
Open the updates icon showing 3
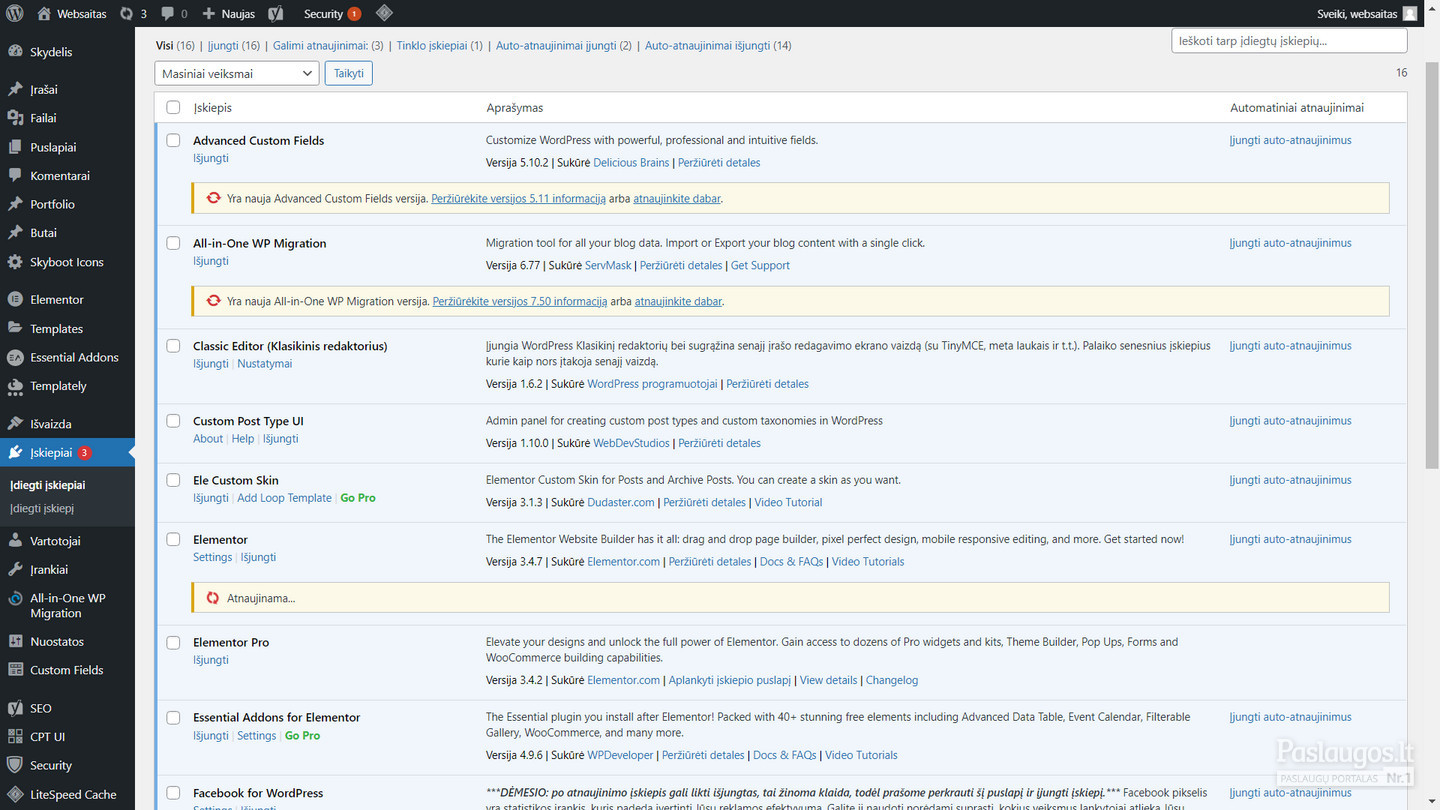pos(126,13)
